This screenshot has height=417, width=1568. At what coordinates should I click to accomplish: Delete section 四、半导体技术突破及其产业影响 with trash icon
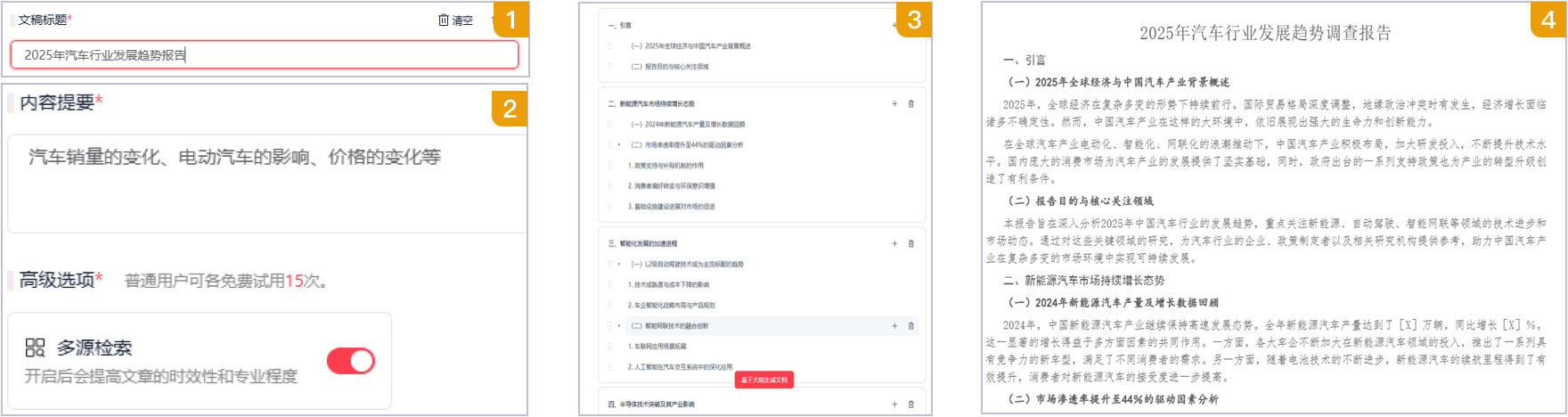coord(911,405)
